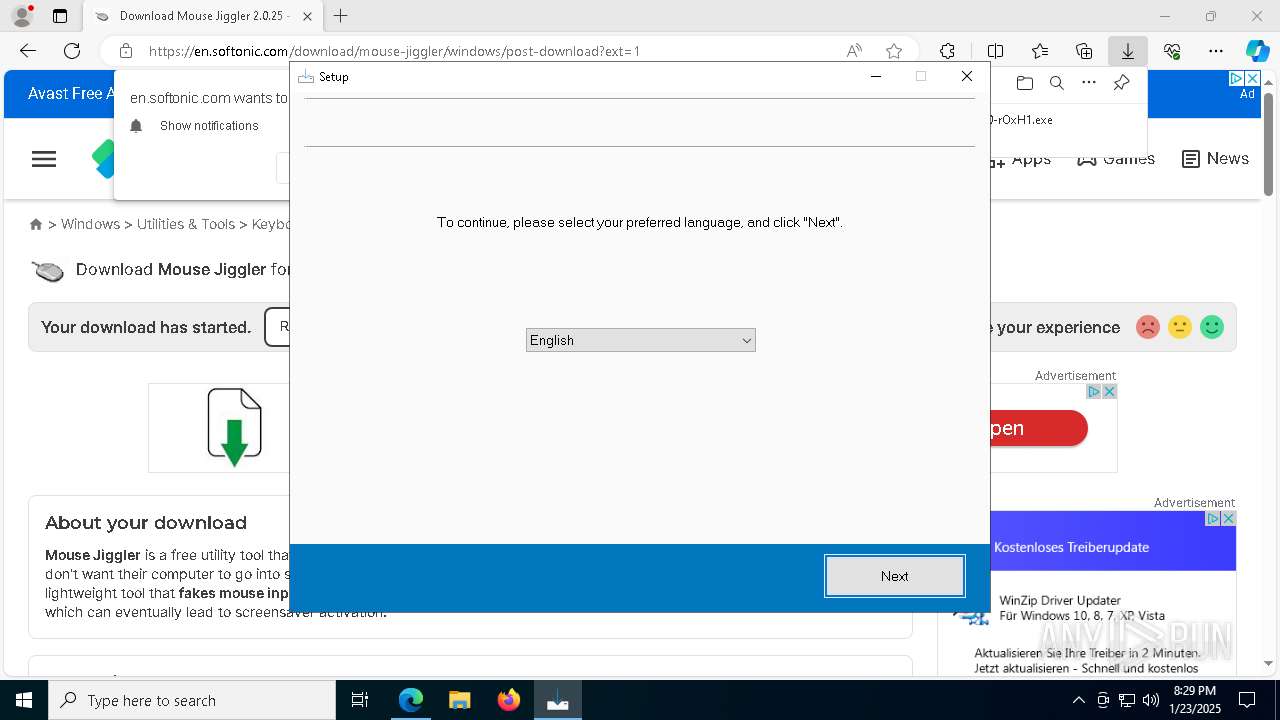Open clock showing 8:29 PM

click(x=1195, y=700)
